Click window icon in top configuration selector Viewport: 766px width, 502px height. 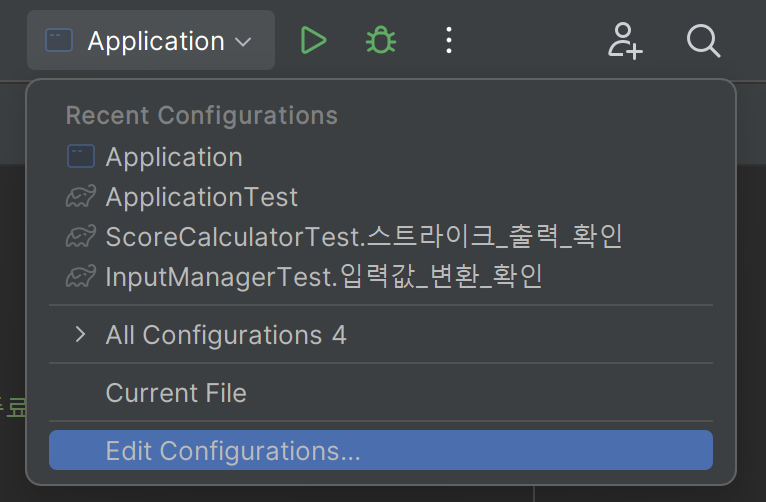pyautogui.click(x=59, y=40)
